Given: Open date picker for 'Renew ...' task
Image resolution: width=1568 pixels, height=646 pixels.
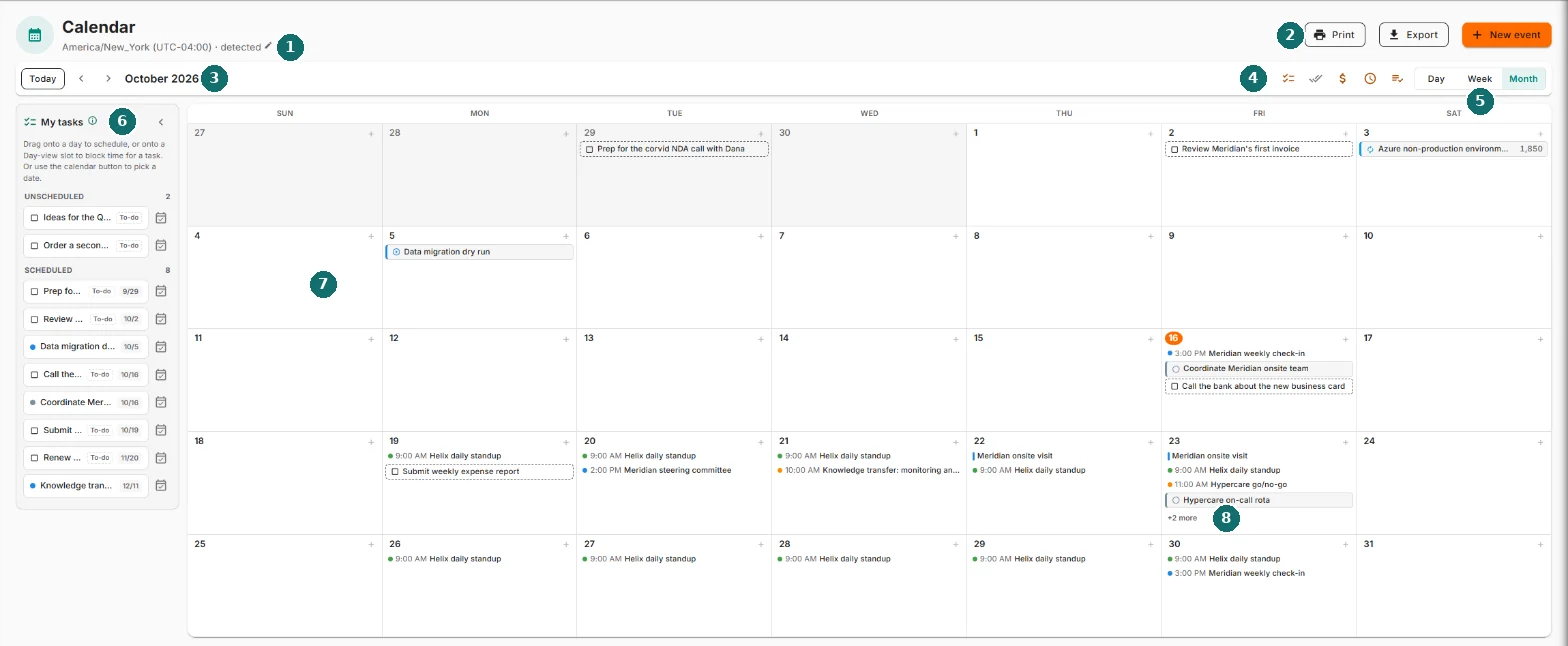Looking at the screenshot, I should (160, 458).
